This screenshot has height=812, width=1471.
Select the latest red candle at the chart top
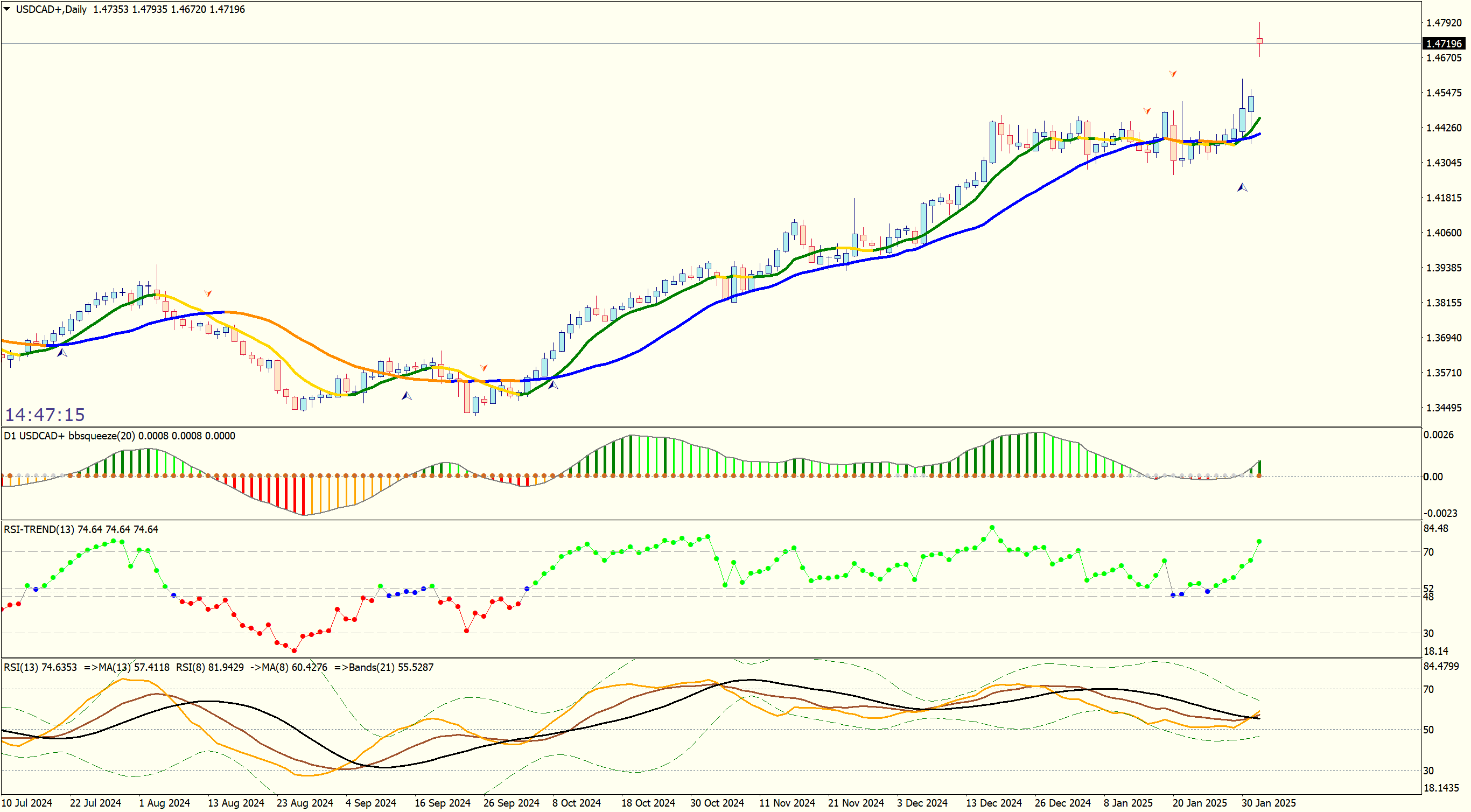(1260, 41)
